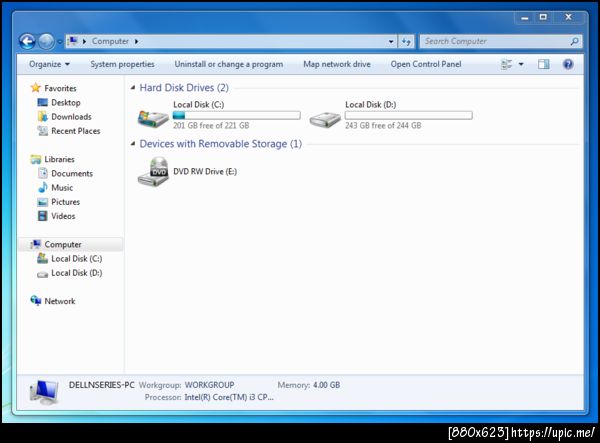Click the C: drive usage bar
This screenshot has height=443, width=600.
(x=236, y=115)
